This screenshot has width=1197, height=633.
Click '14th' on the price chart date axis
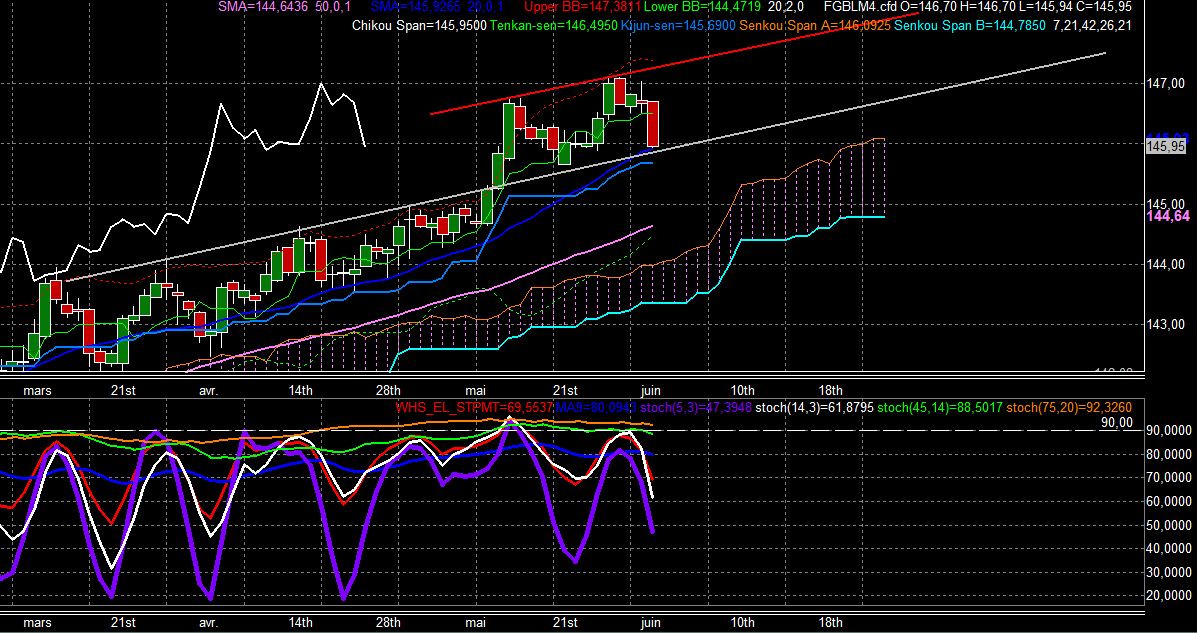[x=300, y=390]
